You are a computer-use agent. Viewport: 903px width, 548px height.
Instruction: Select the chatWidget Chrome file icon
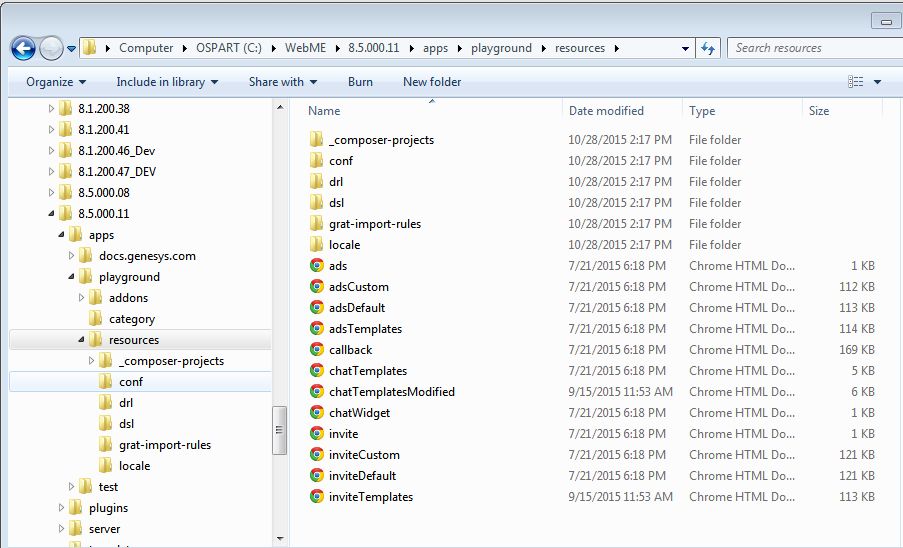pos(317,413)
